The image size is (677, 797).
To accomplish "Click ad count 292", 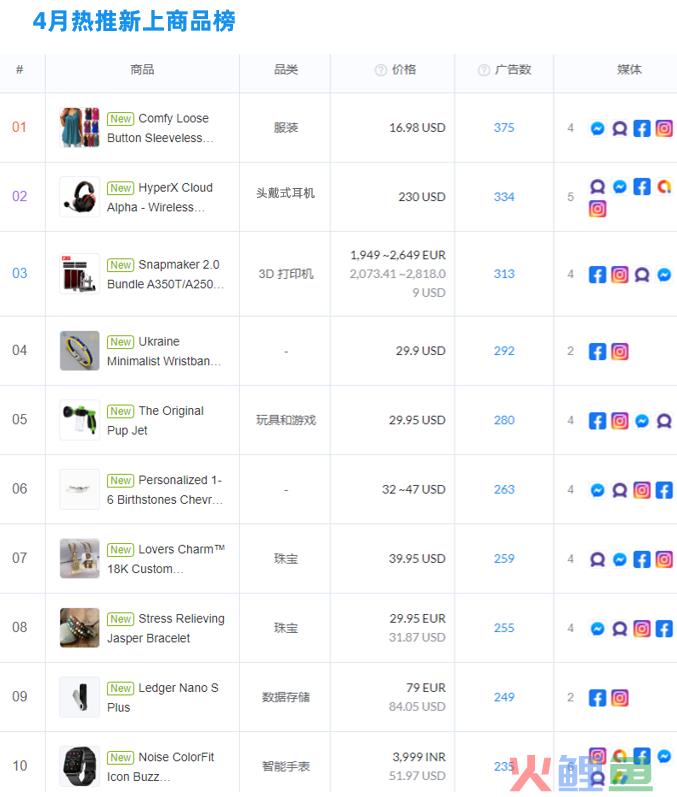I will [504, 351].
